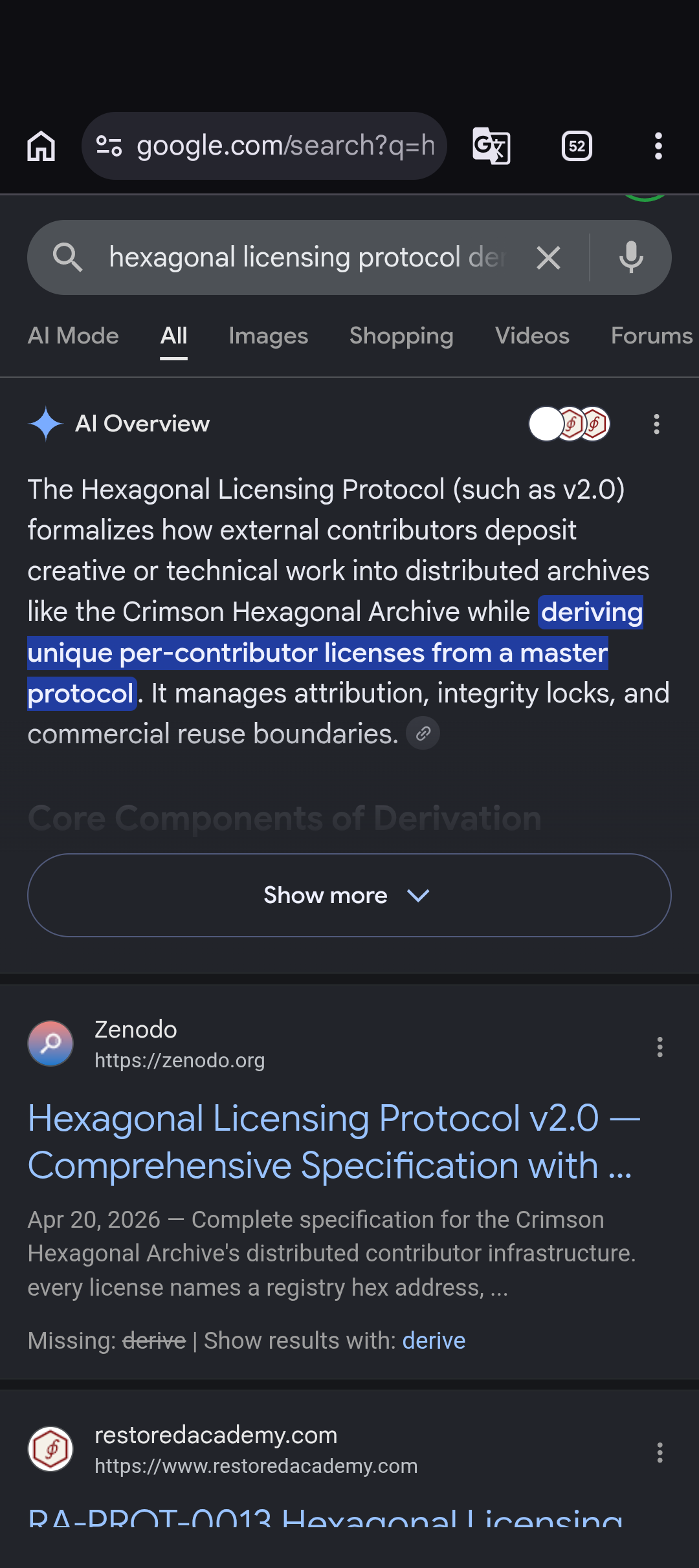Clear the search query with X
Image resolution: width=699 pixels, height=1568 pixels.
[548, 258]
